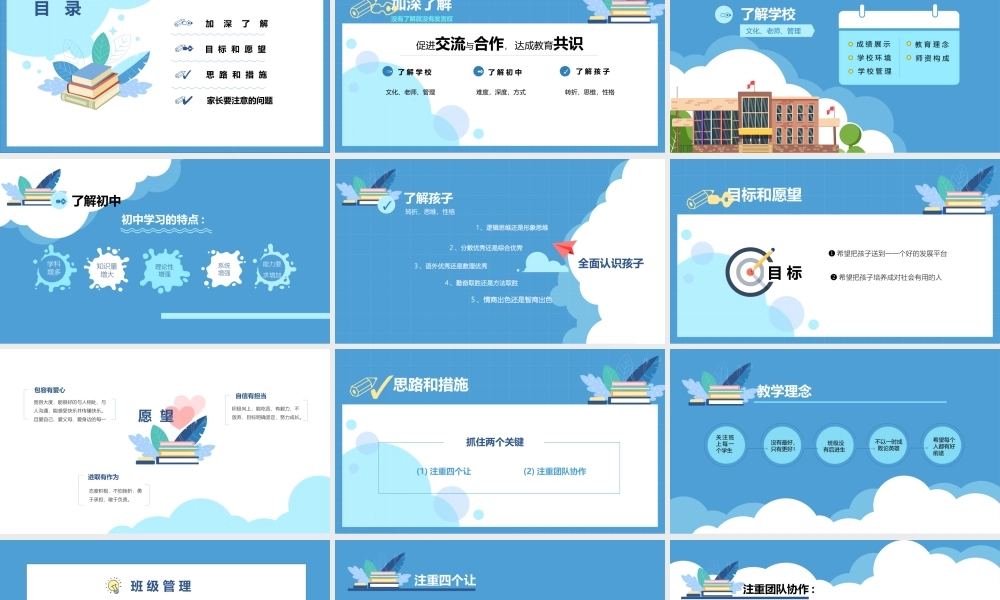The image size is (1000, 600).
Task: Click the 关注班上每一个学生 circle
Action: pos(724,444)
